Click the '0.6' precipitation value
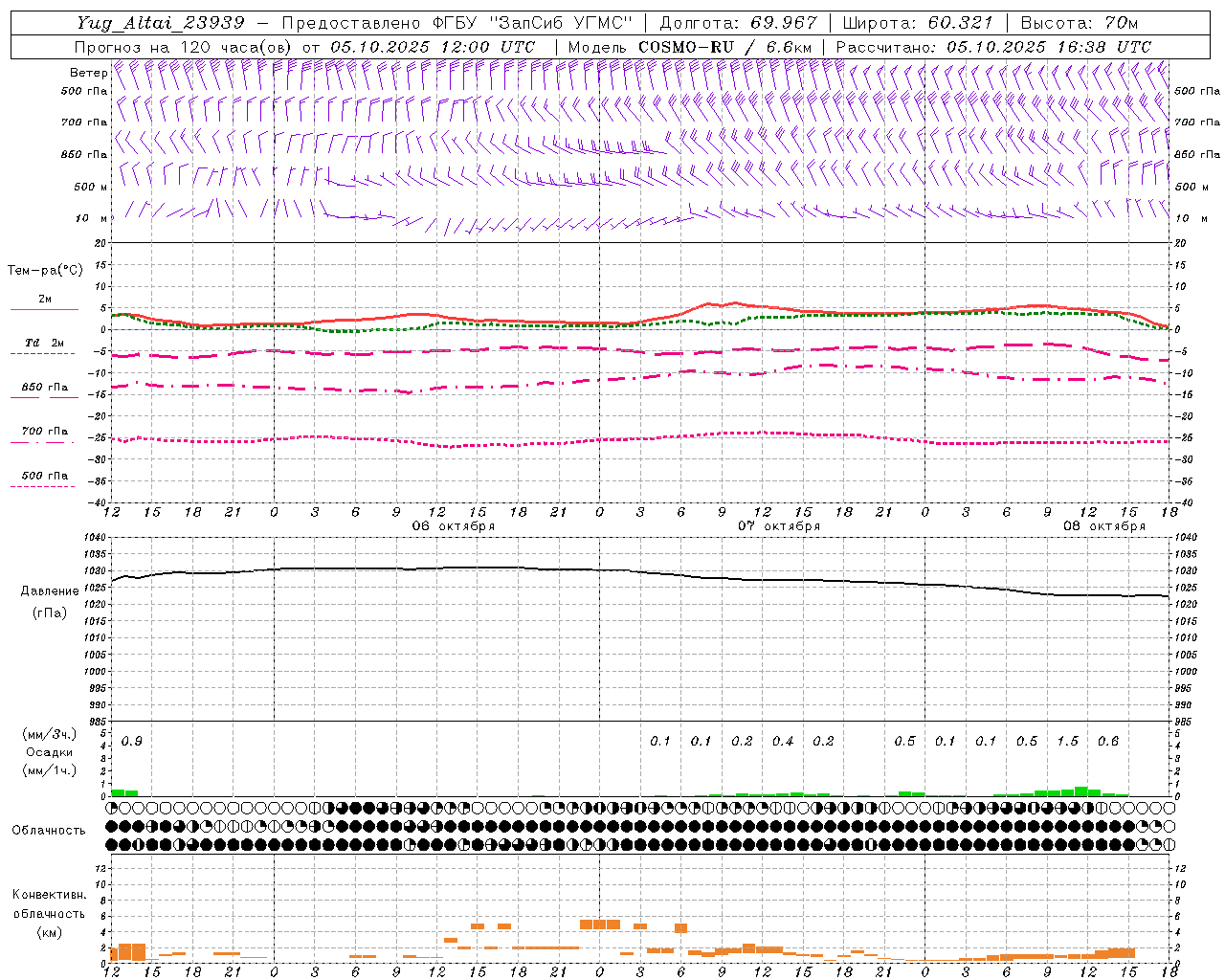This screenshot has width=1225, height=980. pyautogui.click(x=1108, y=741)
